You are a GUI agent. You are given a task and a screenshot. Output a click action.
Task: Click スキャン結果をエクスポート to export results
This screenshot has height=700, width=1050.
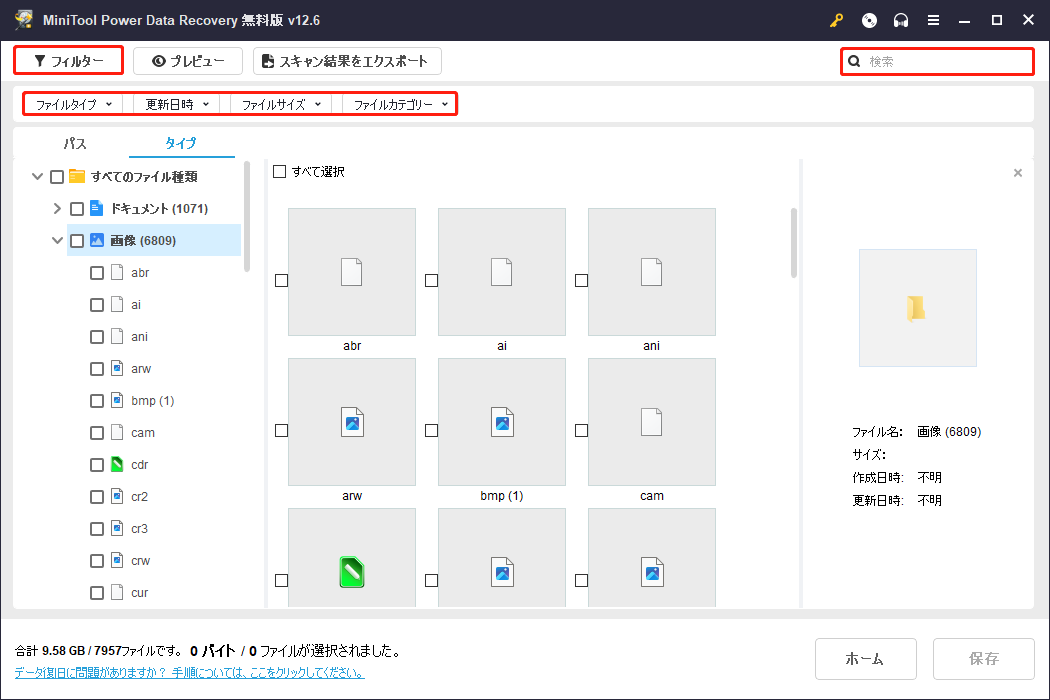point(347,60)
